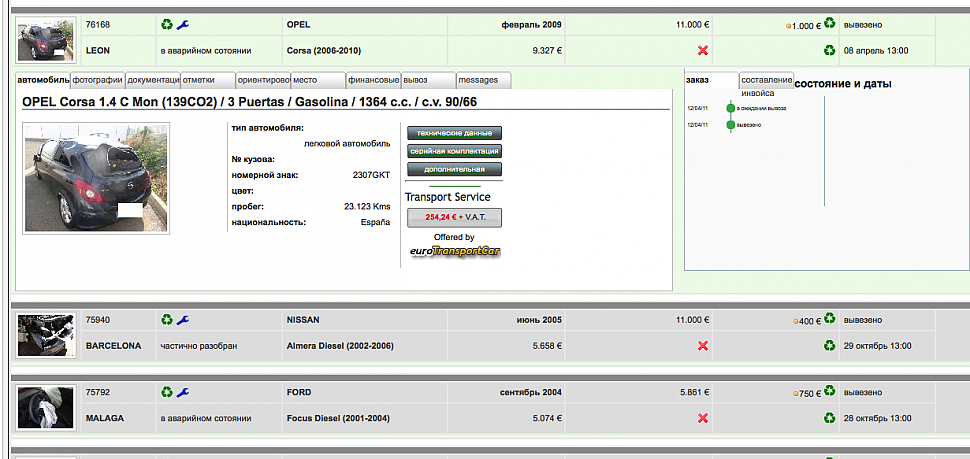Click the FORD row thumbnail image
970x459 pixels.
point(46,407)
